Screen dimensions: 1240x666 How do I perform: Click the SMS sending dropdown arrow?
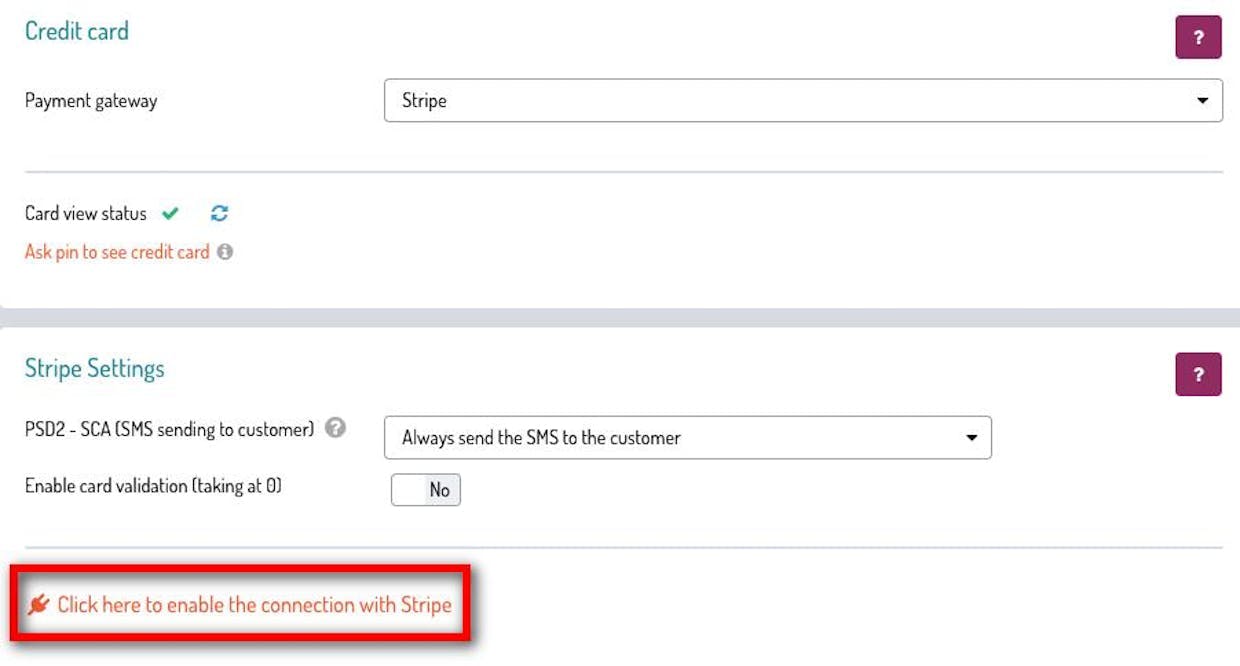(x=971, y=438)
